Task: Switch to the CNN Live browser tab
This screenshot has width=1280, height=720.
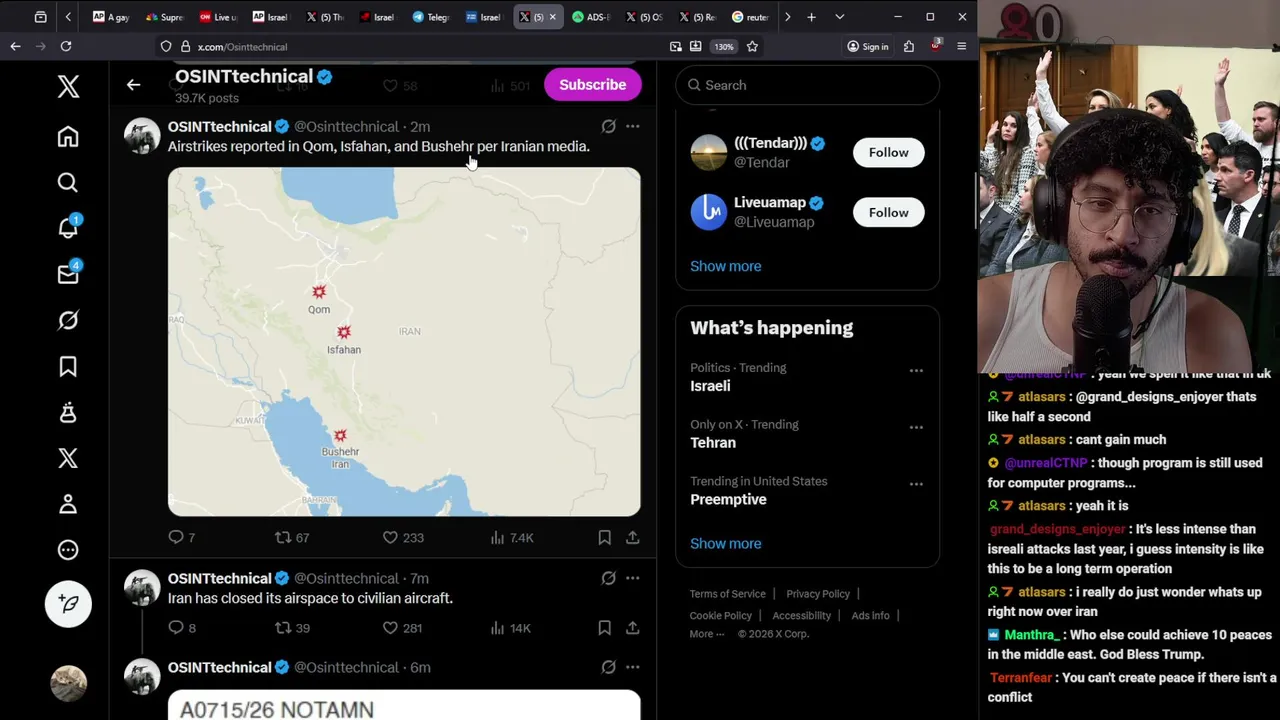Action: pyautogui.click(x=218, y=17)
